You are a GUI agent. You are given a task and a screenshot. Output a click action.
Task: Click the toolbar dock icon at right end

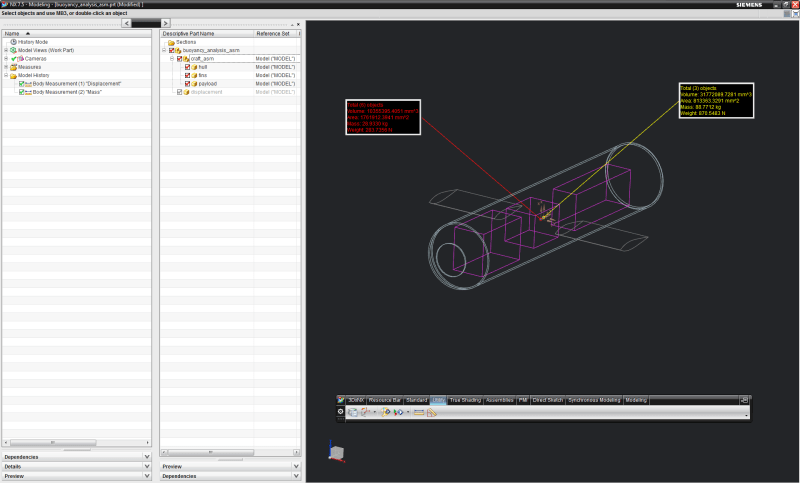[x=744, y=400]
